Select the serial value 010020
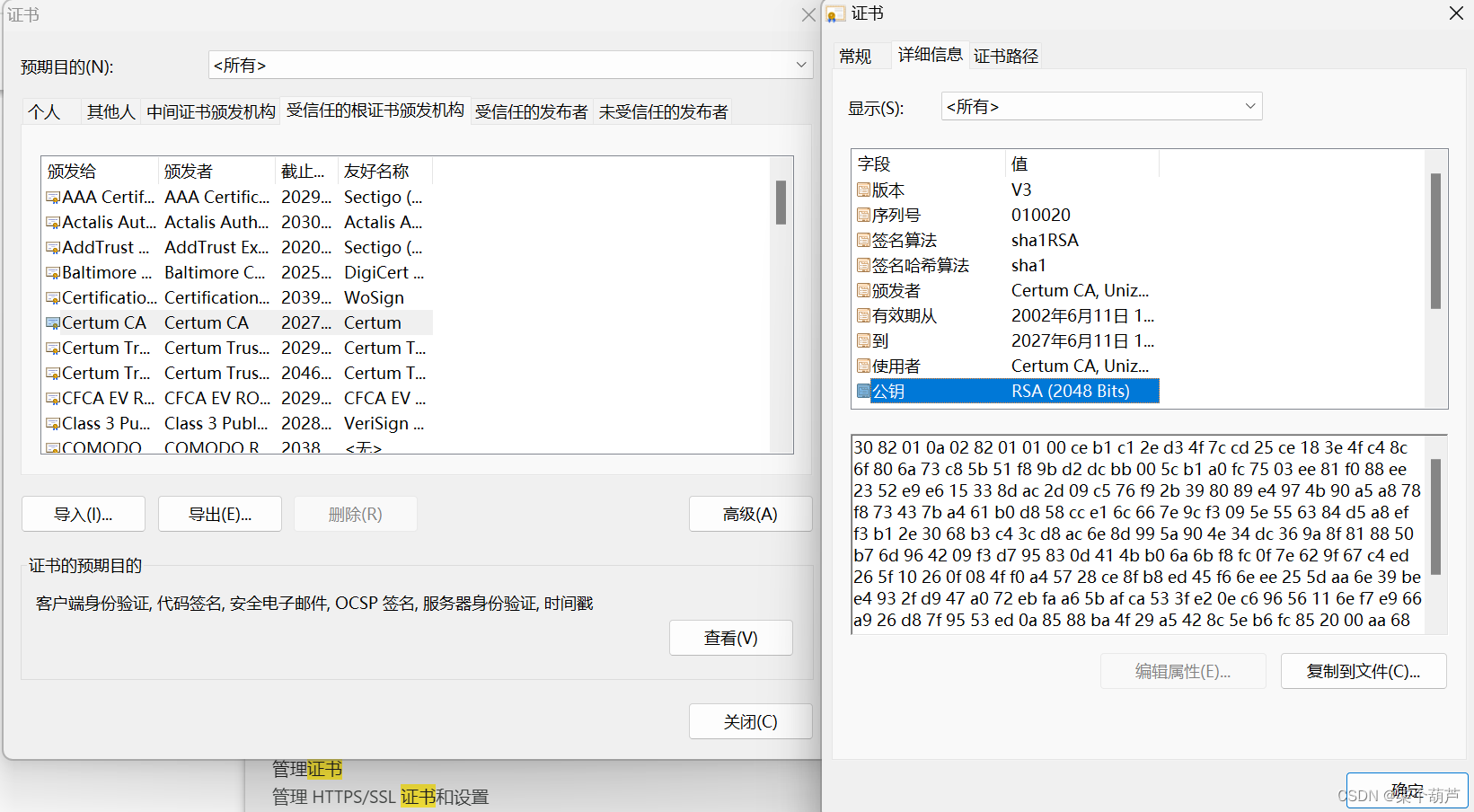Image resolution: width=1474 pixels, height=812 pixels. pyautogui.click(x=1041, y=215)
